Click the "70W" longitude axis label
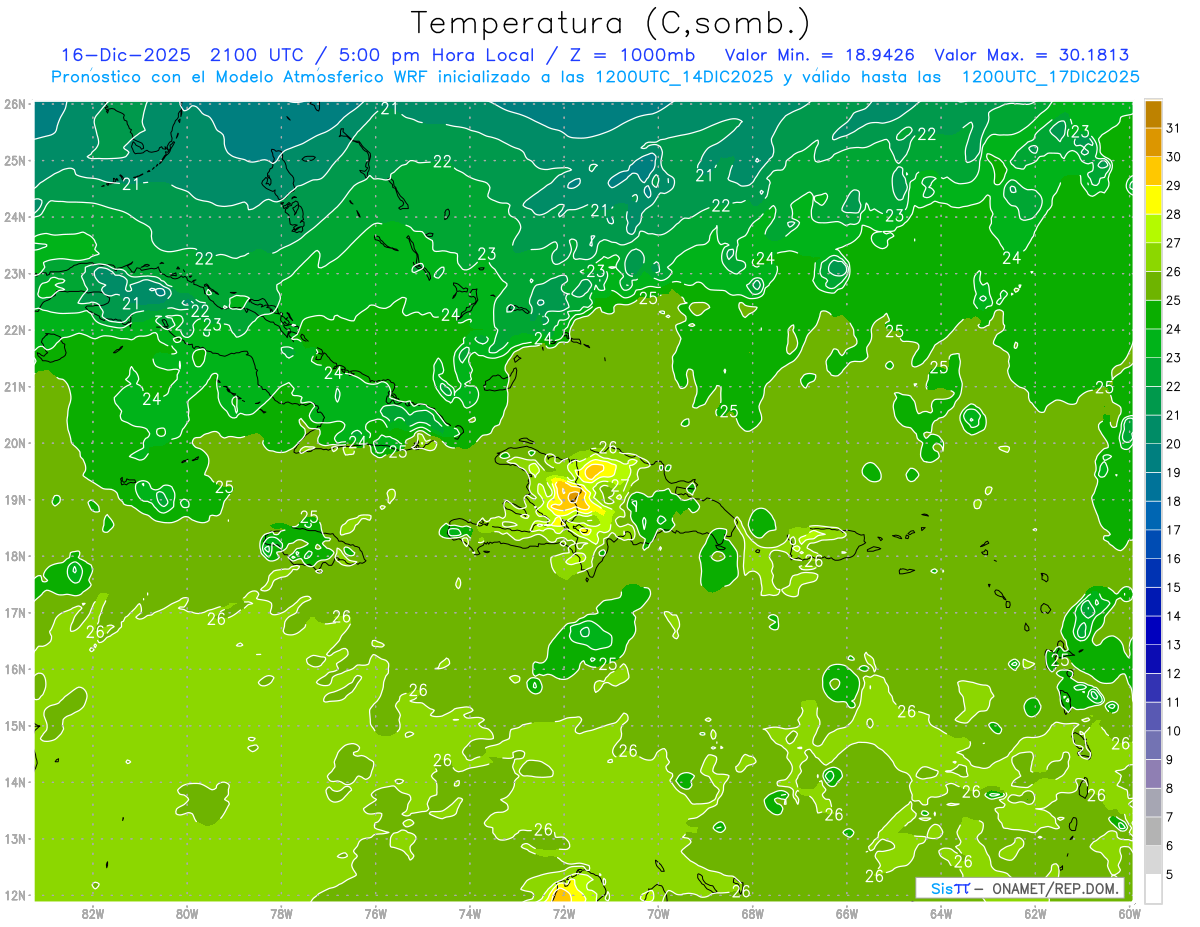Viewport: 1200px width, 927px height. pos(658,913)
